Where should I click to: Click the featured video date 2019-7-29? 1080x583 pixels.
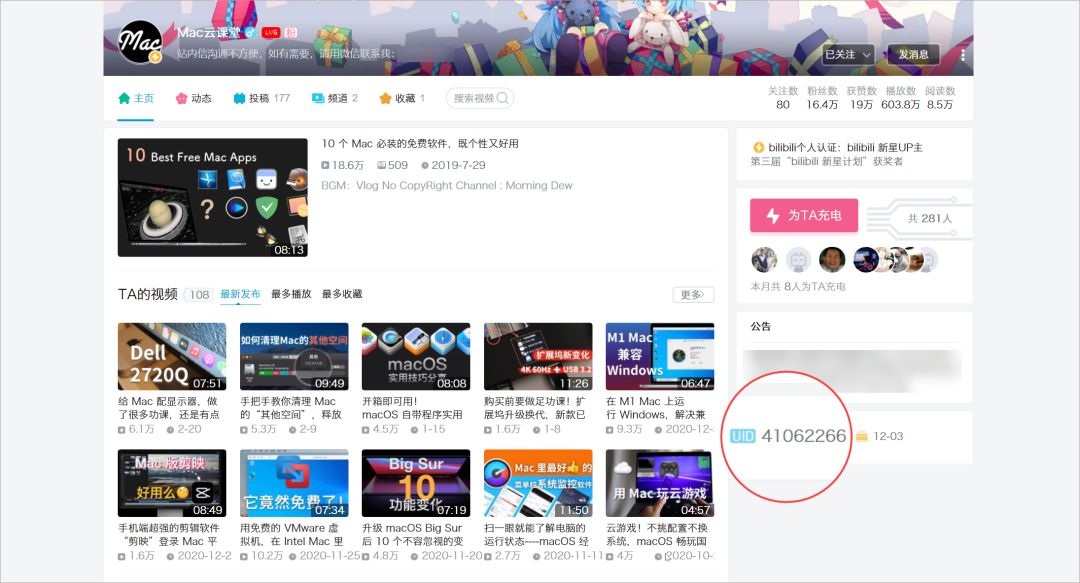453,165
